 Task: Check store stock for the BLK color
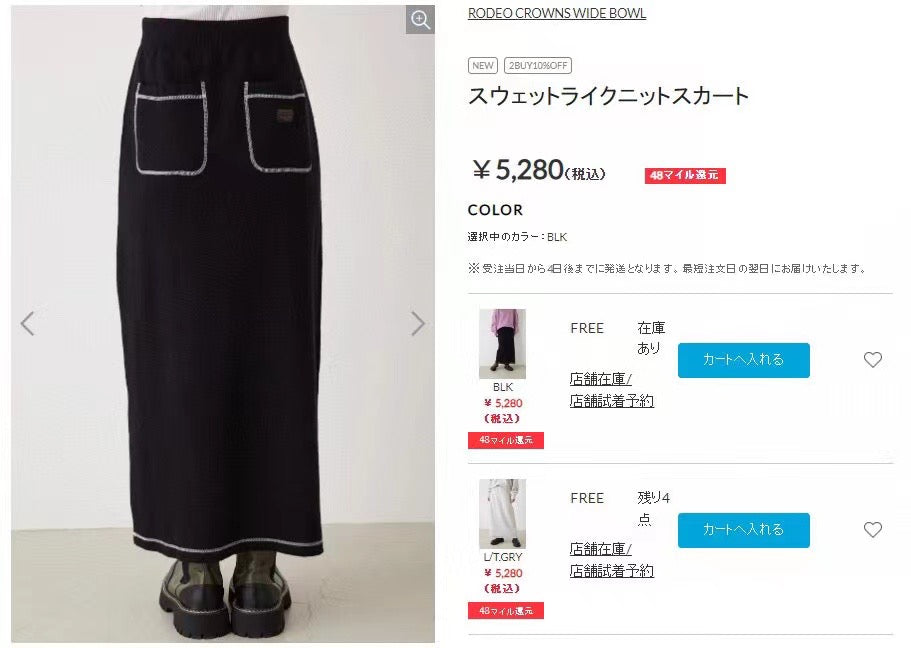point(612,390)
